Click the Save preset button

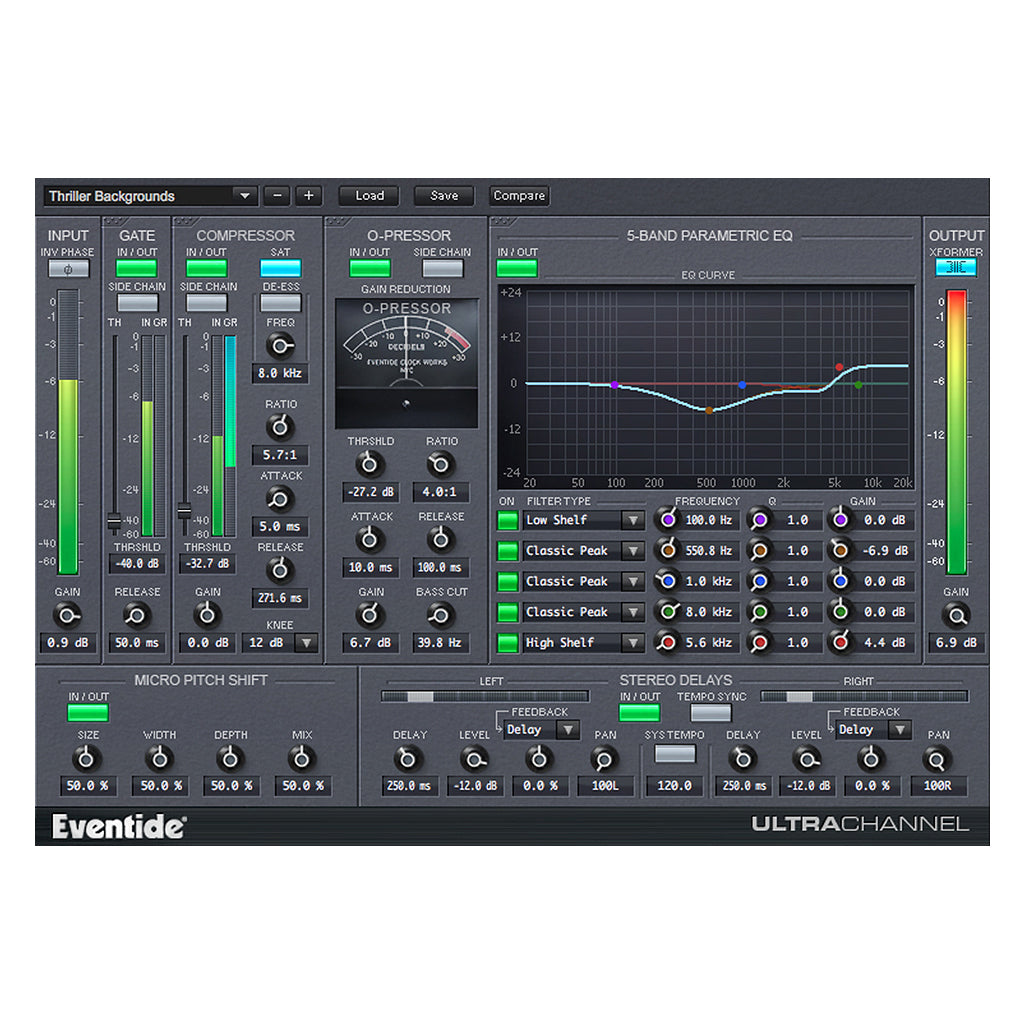coord(443,195)
